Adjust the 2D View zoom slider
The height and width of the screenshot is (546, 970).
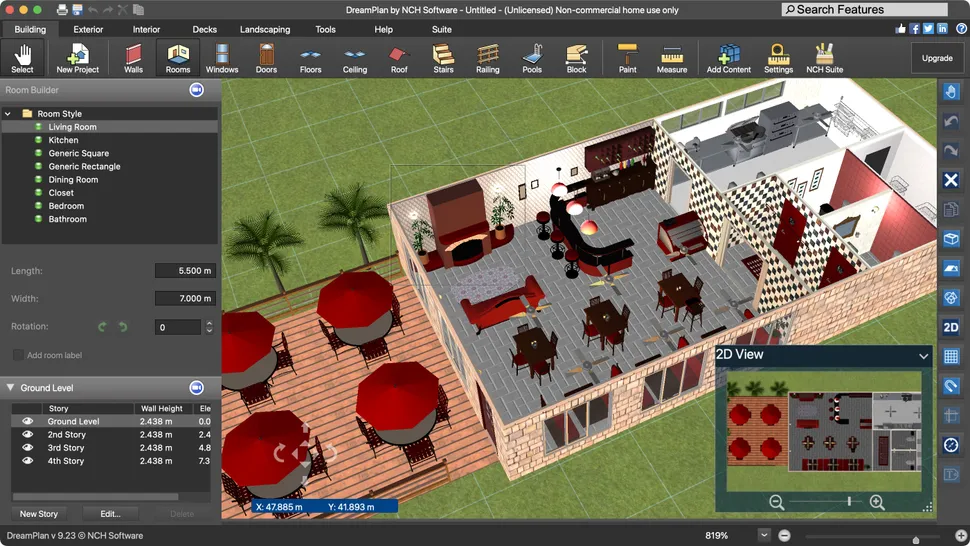(849, 502)
